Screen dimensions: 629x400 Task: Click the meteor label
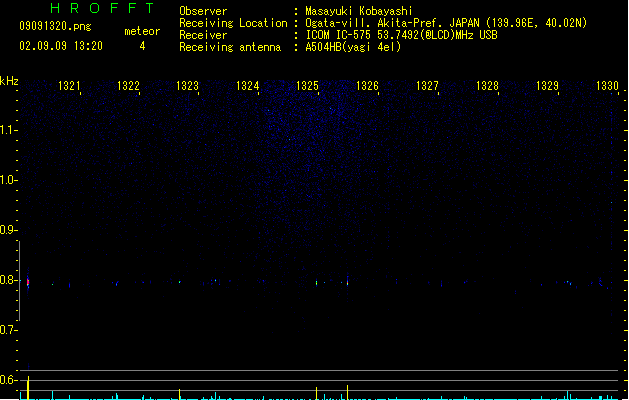pyautogui.click(x=142, y=31)
